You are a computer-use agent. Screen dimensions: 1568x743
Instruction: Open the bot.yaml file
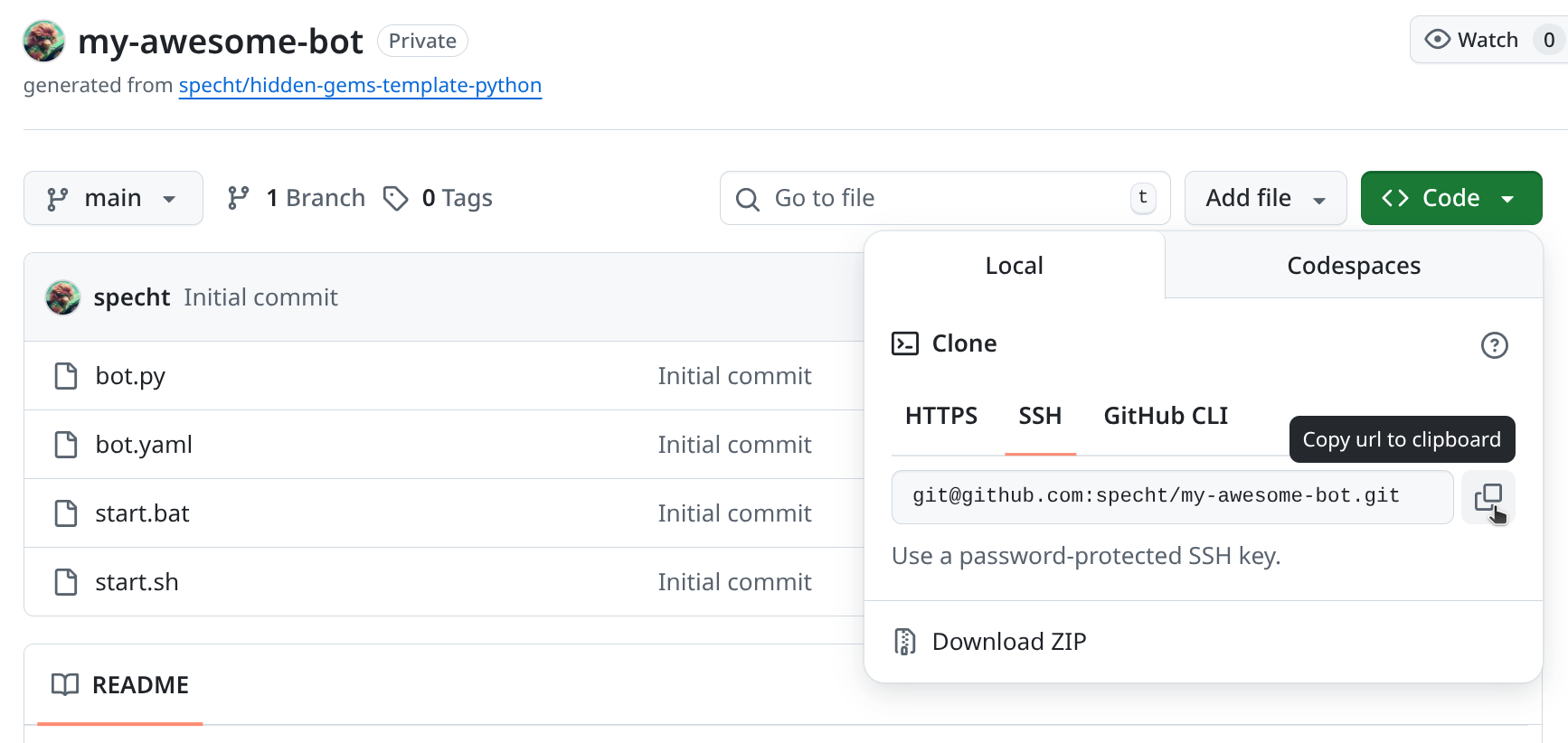point(144,445)
